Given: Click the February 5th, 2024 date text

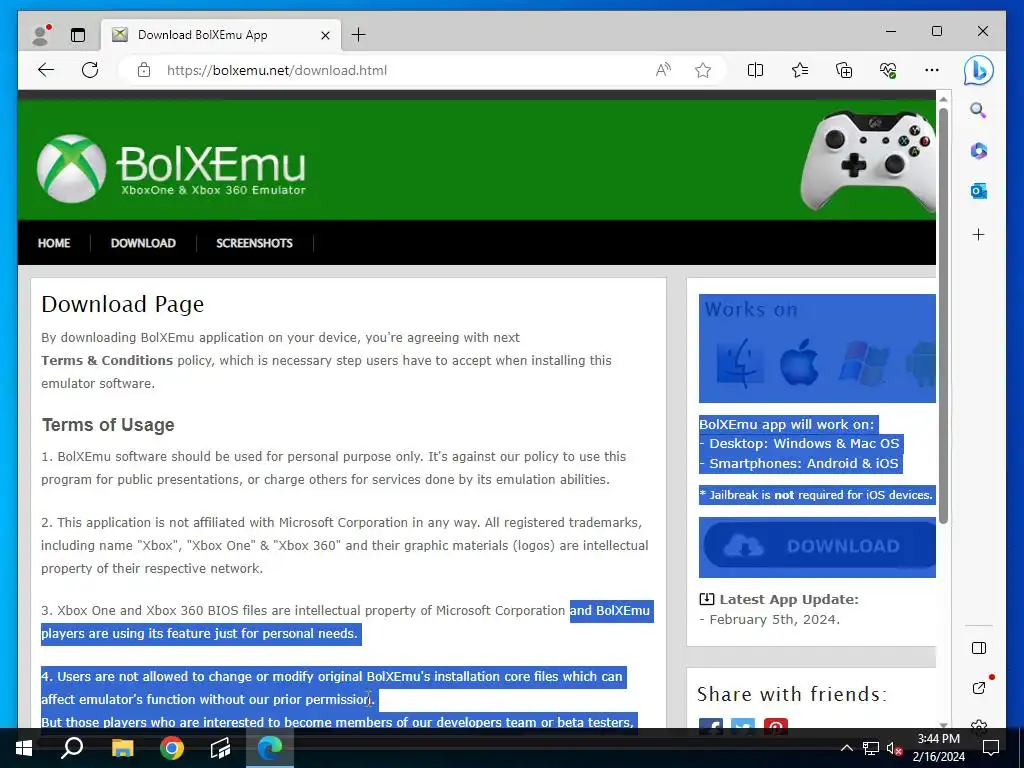Looking at the screenshot, I should point(775,620).
